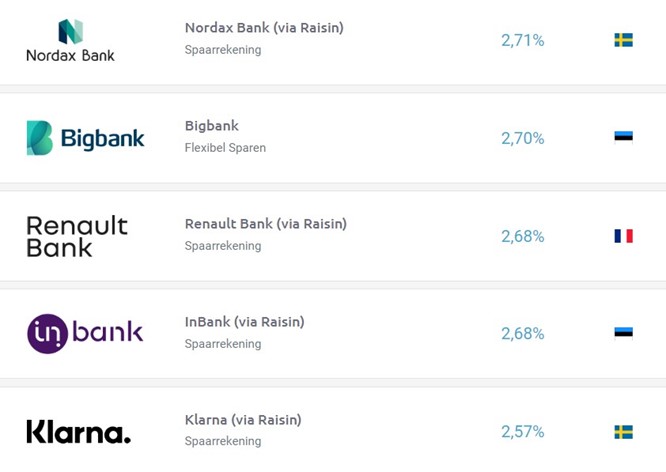Click the Klarna logo

[79, 432]
